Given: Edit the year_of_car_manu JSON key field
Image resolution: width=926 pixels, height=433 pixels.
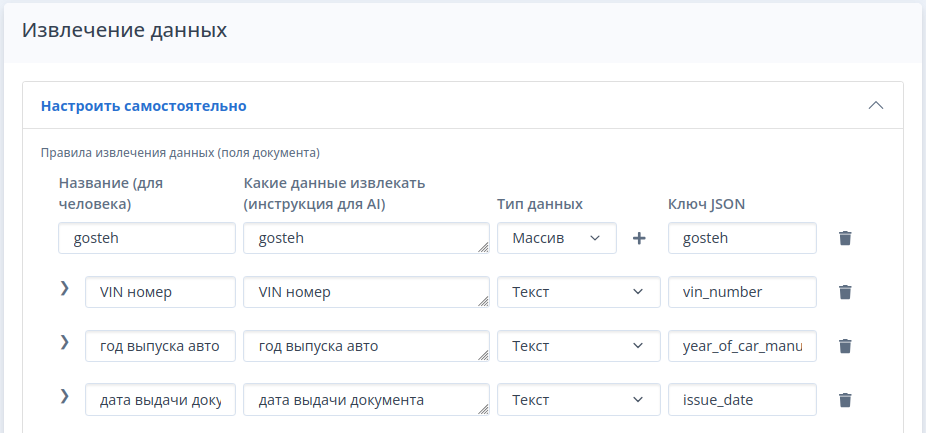Looking at the screenshot, I should pyautogui.click(x=741, y=346).
